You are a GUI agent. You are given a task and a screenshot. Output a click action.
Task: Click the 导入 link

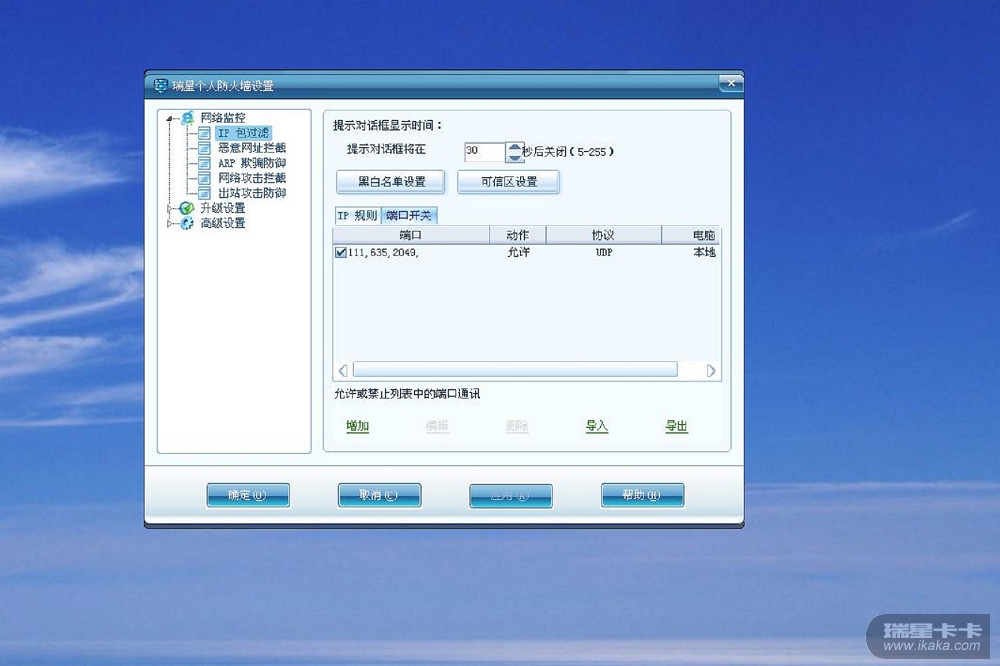coord(597,426)
